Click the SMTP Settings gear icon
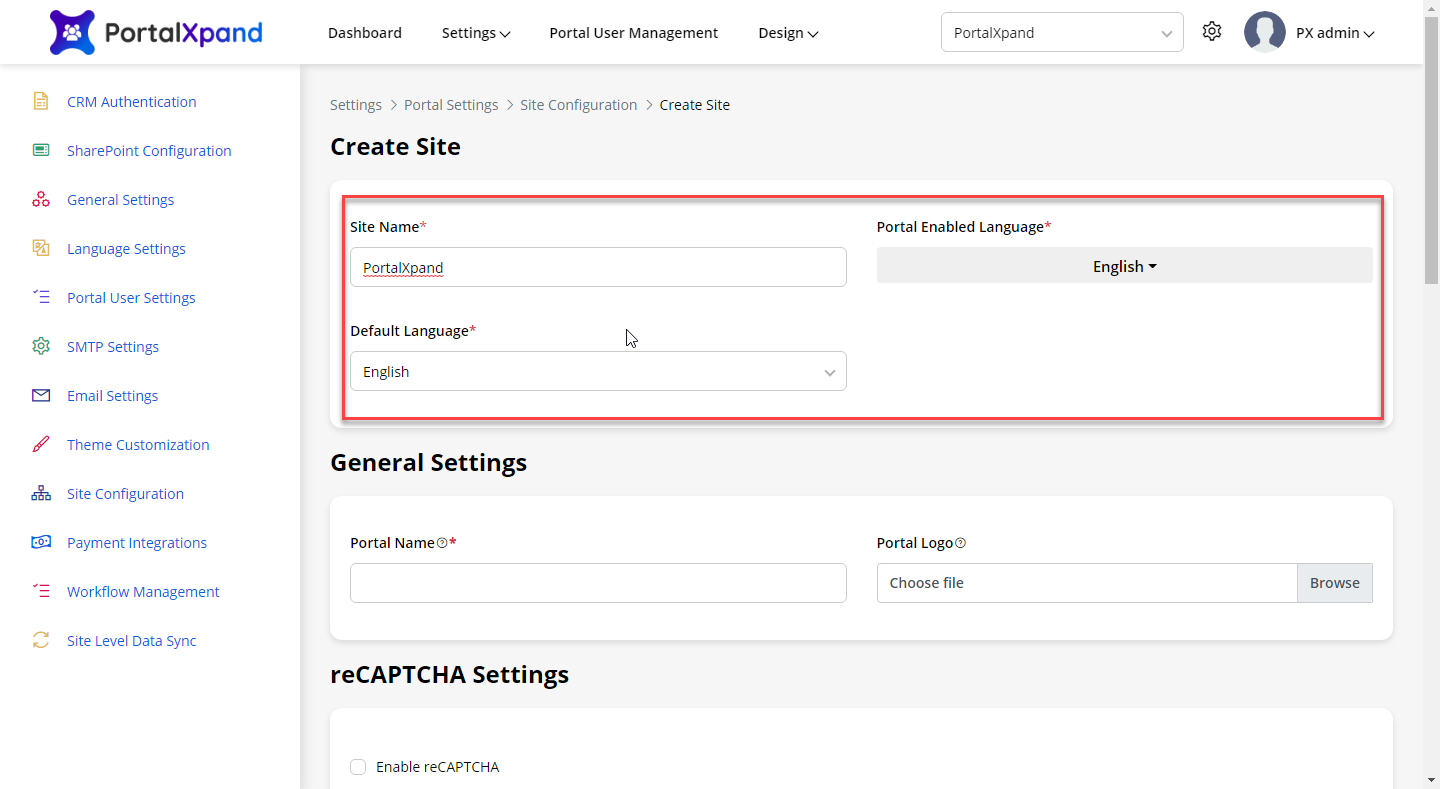Image resolution: width=1440 pixels, height=789 pixels. pyautogui.click(x=41, y=346)
